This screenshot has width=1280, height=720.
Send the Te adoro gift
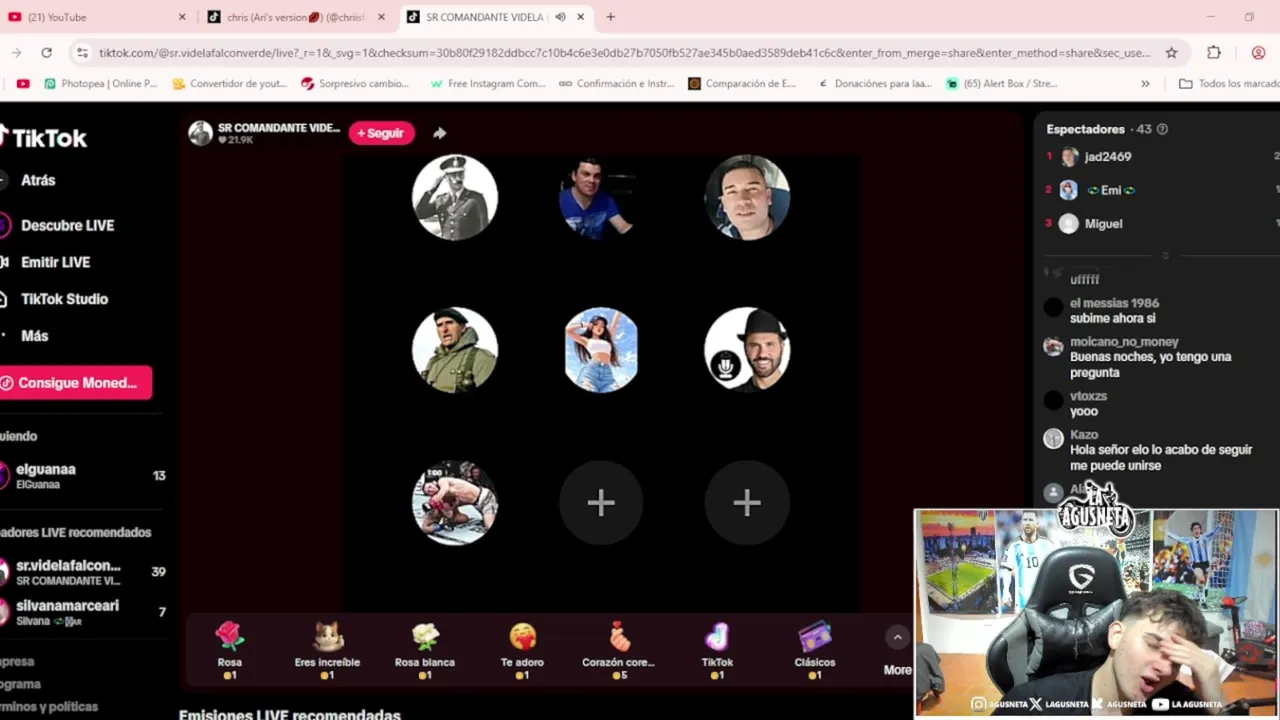tap(522, 649)
